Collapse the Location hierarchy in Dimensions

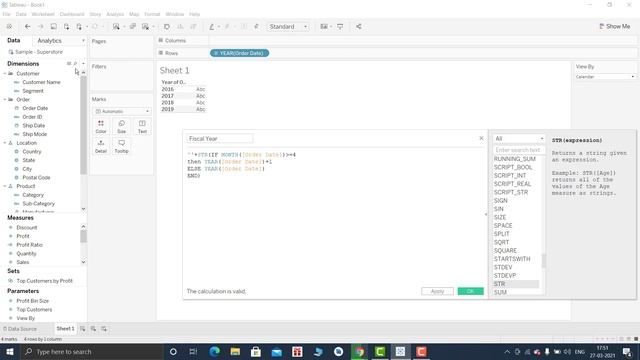coord(5,143)
